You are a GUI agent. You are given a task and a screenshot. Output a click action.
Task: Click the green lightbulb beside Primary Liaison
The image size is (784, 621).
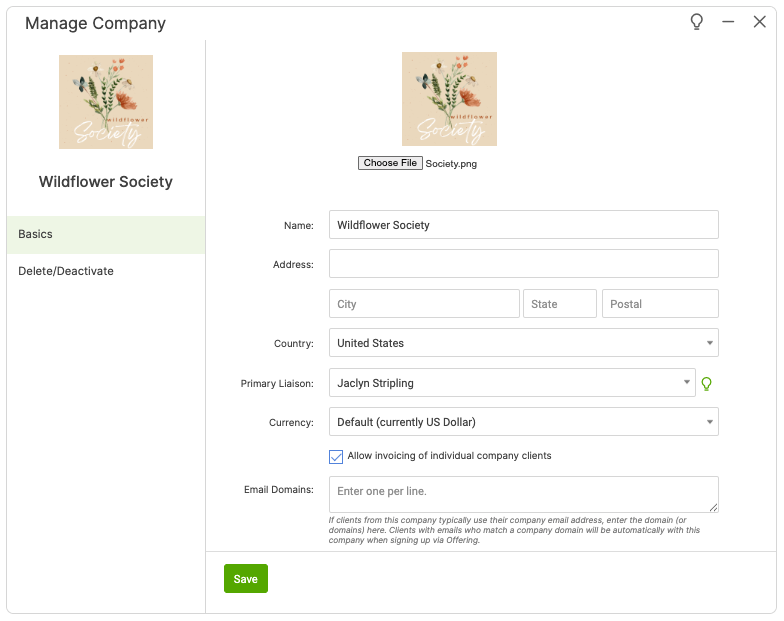pos(707,383)
